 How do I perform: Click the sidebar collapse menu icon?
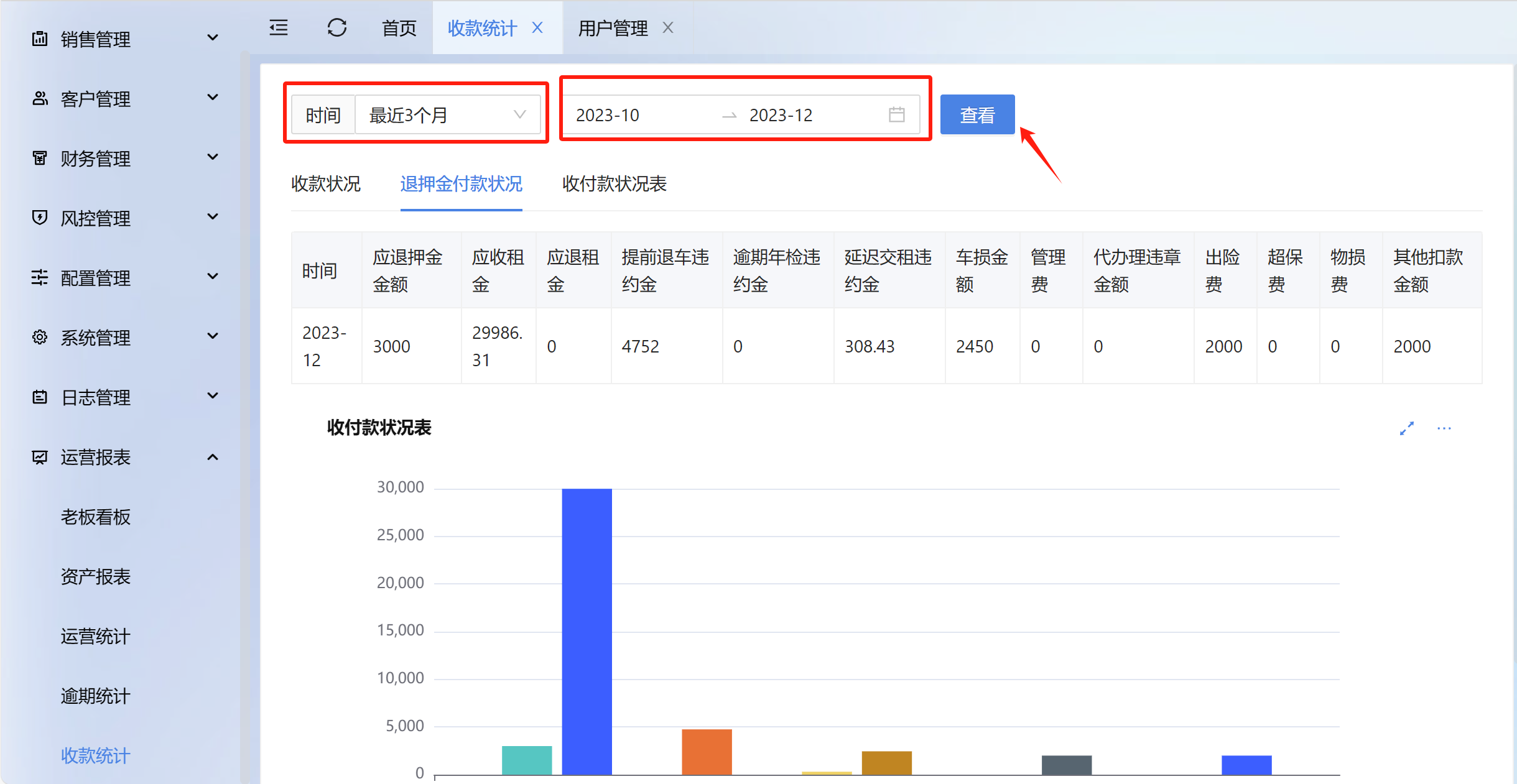(279, 28)
